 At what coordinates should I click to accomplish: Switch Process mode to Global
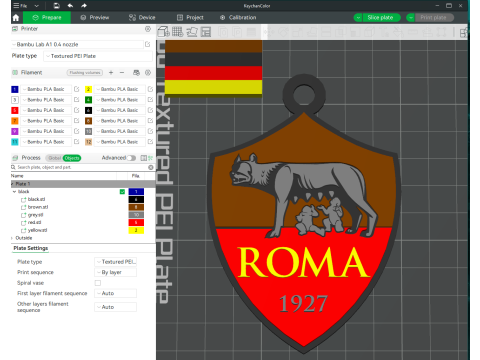pyautogui.click(x=54, y=158)
